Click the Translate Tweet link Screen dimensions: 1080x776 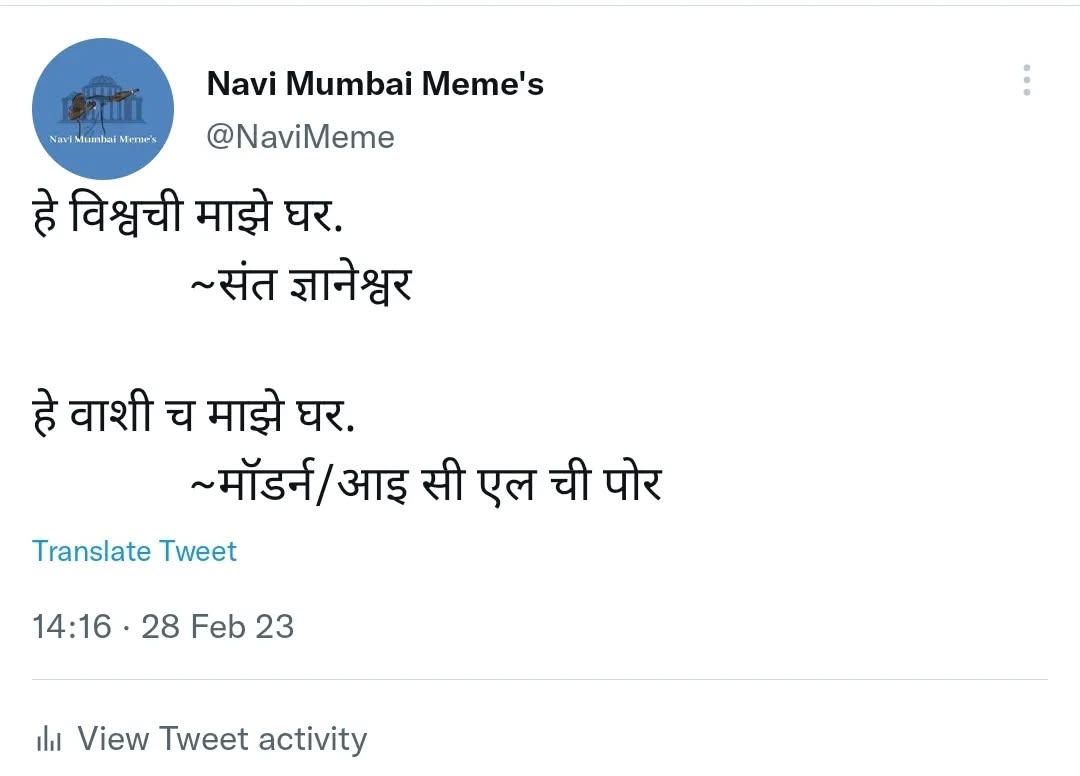pos(134,551)
